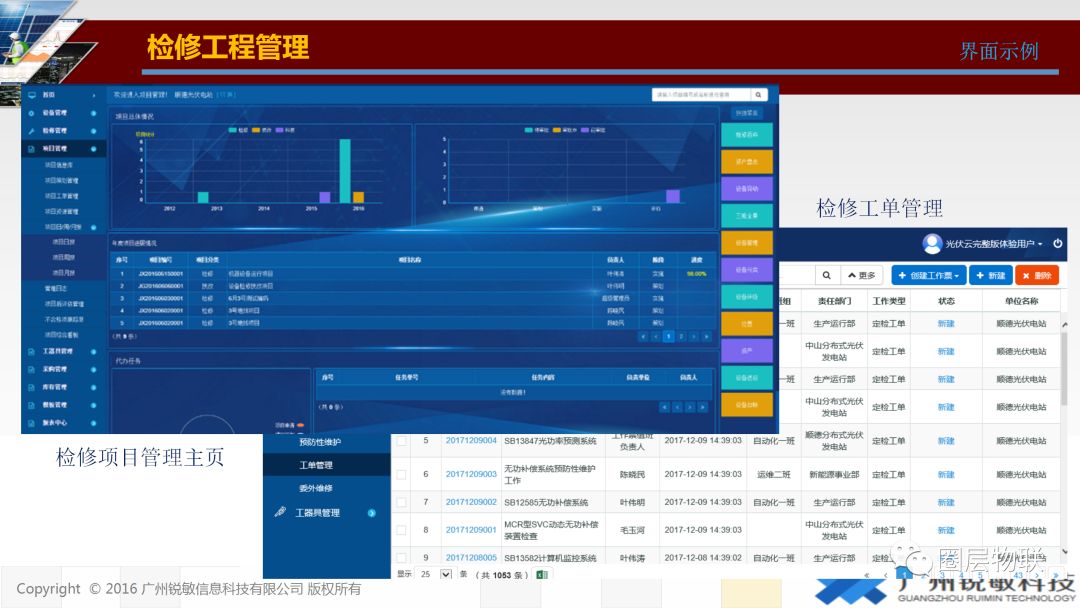The height and width of the screenshot is (608, 1080).
Task: Click cell 运维二班 in work order table
Action: point(773,474)
